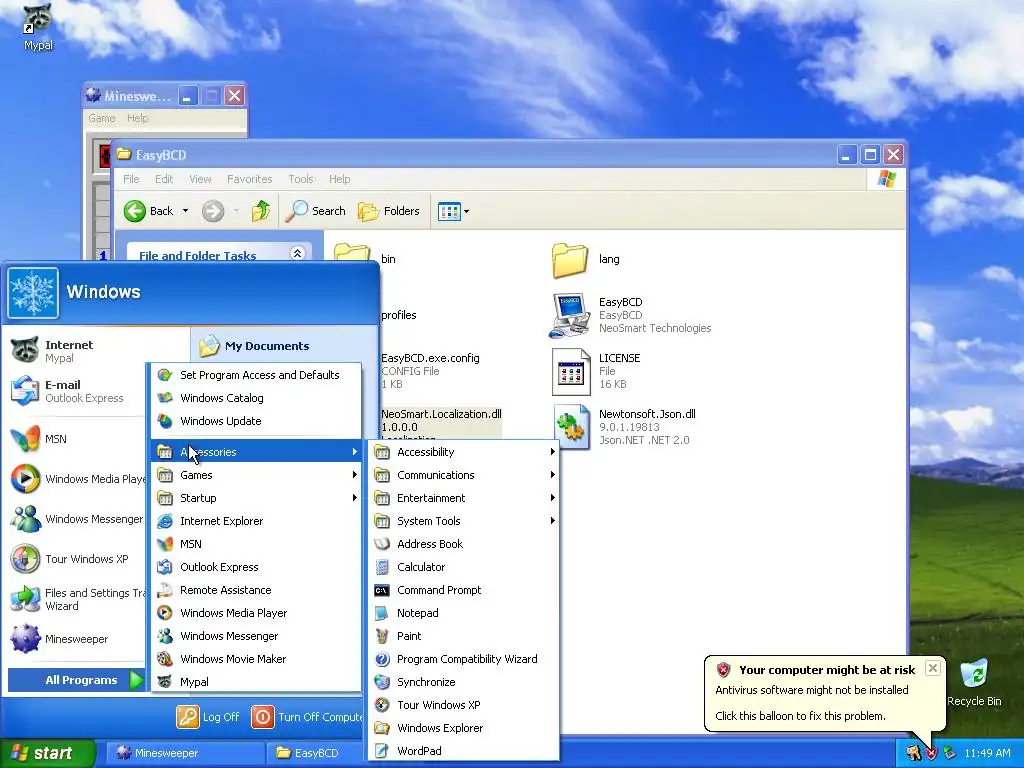Image resolution: width=1024 pixels, height=768 pixels.
Task: Collapse File and Folder Tasks panel
Action: [x=297, y=253]
